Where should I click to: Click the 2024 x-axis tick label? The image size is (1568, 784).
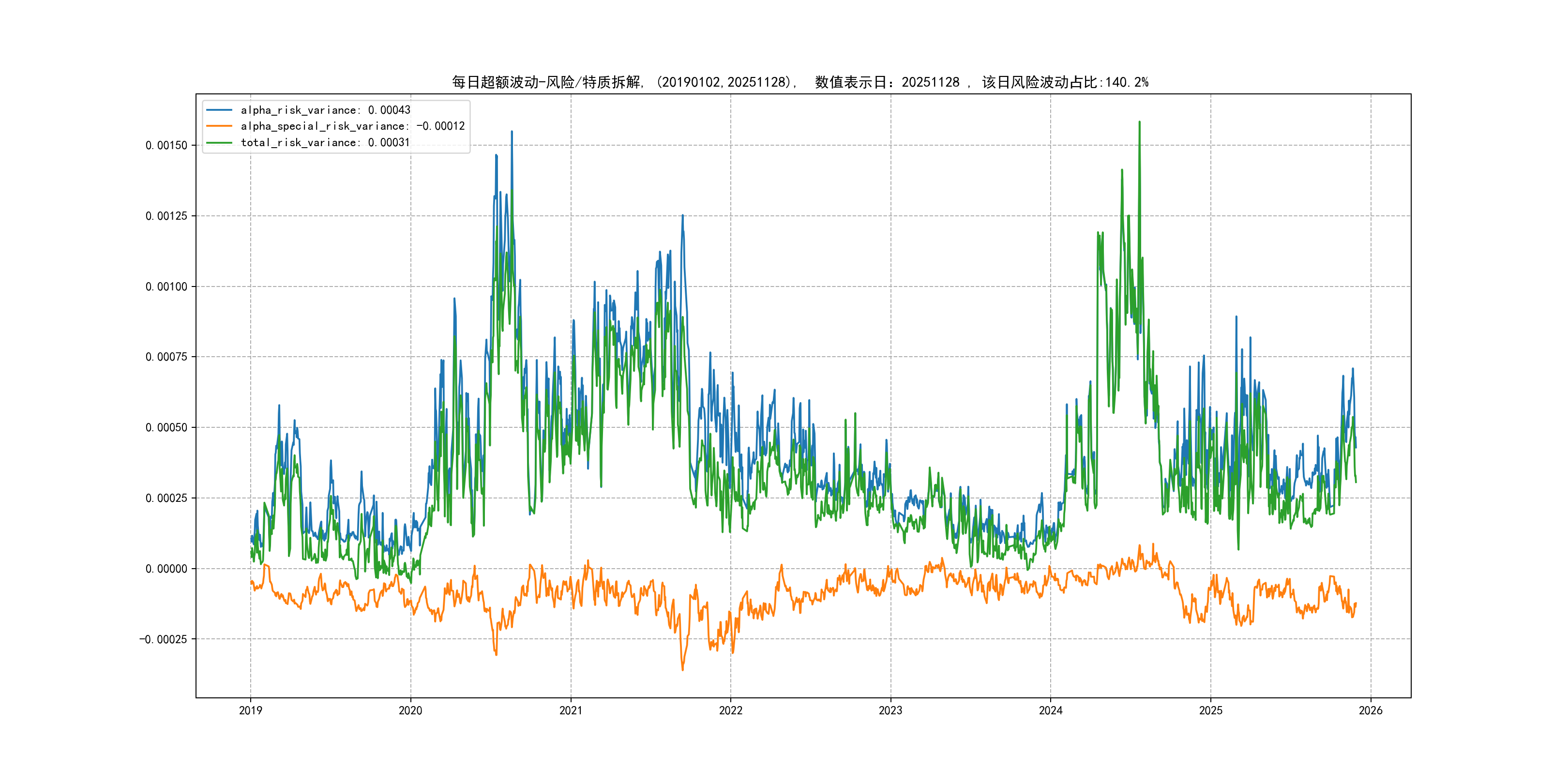[1051, 710]
